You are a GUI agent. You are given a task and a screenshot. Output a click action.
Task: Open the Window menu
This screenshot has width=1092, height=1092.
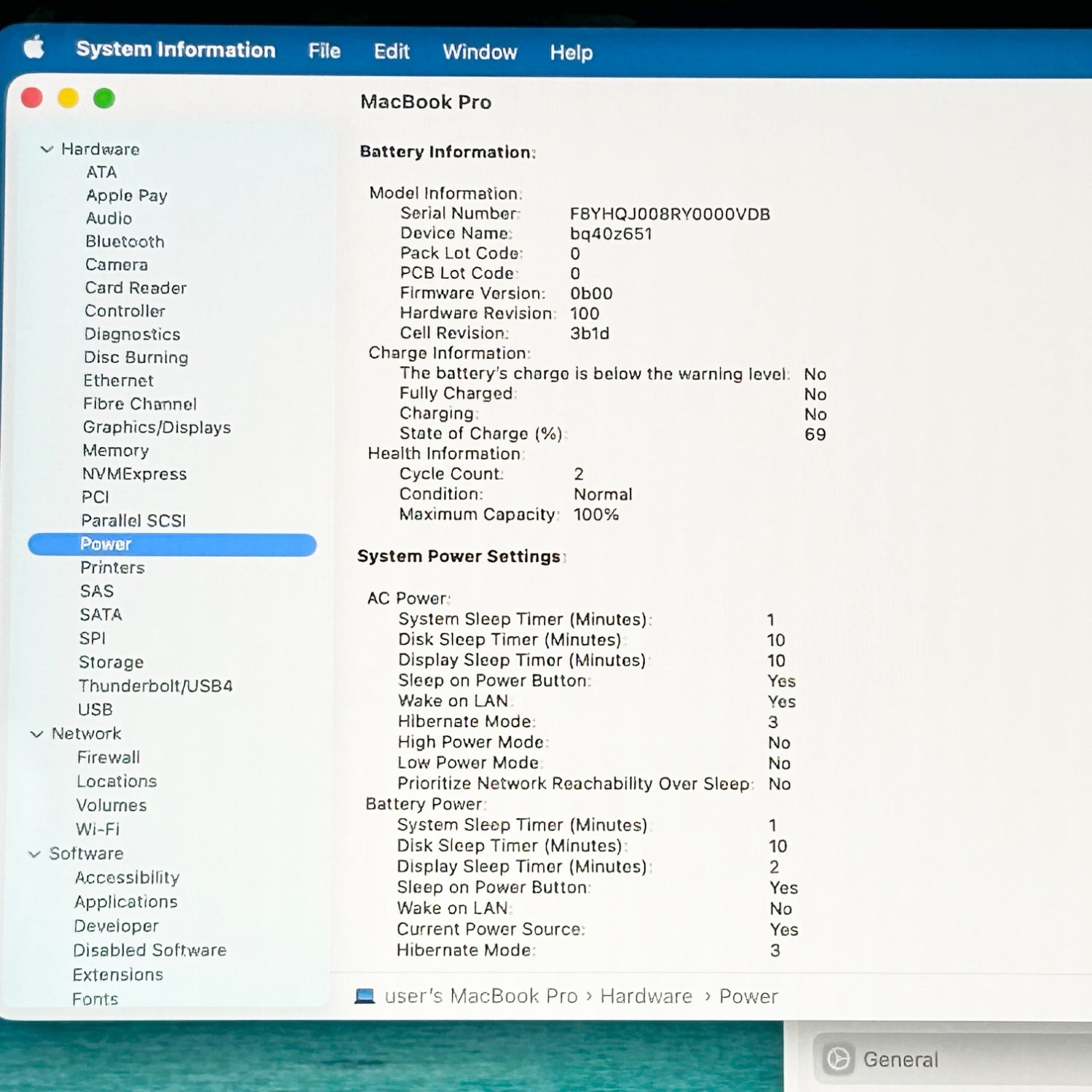(480, 52)
